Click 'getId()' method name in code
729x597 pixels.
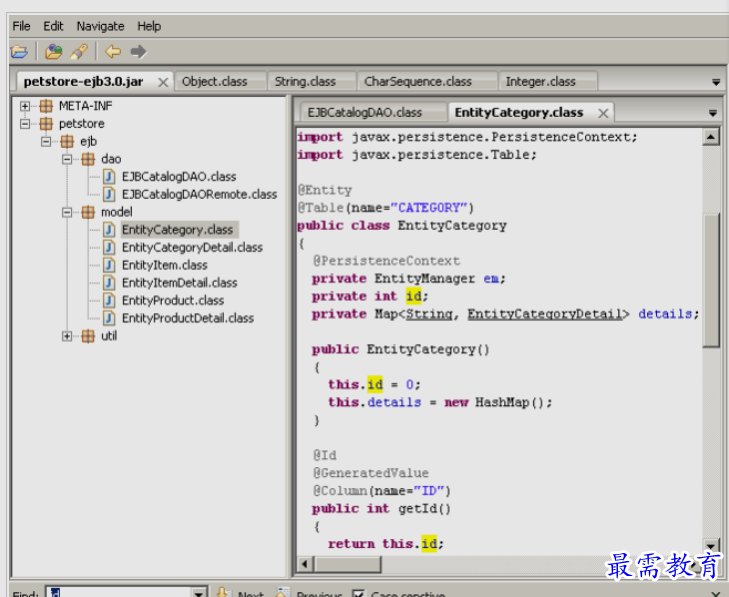tap(424, 509)
